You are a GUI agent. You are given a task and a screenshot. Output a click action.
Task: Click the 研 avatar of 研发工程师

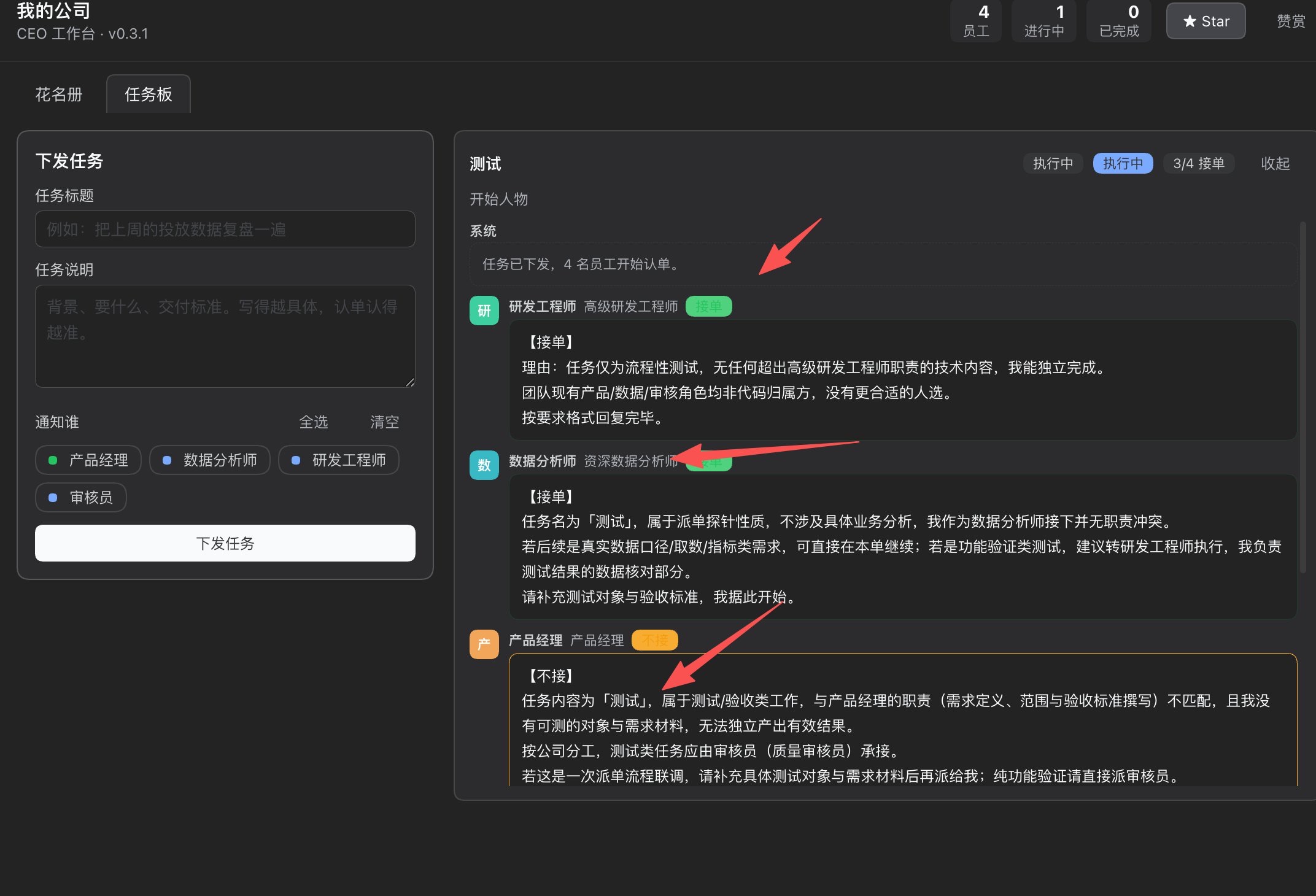click(484, 311)
